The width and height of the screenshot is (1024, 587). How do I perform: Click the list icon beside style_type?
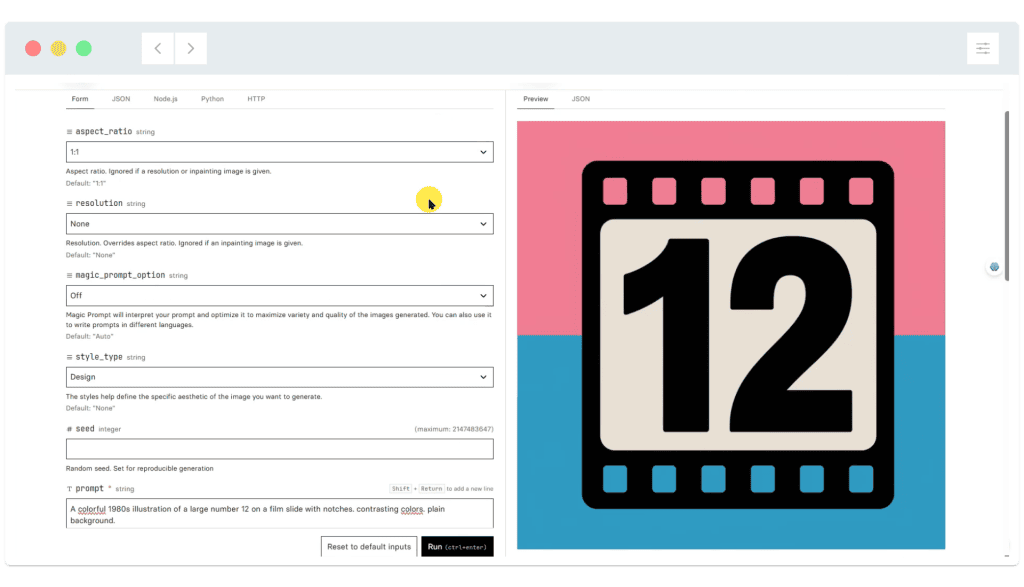coord(69,357)
